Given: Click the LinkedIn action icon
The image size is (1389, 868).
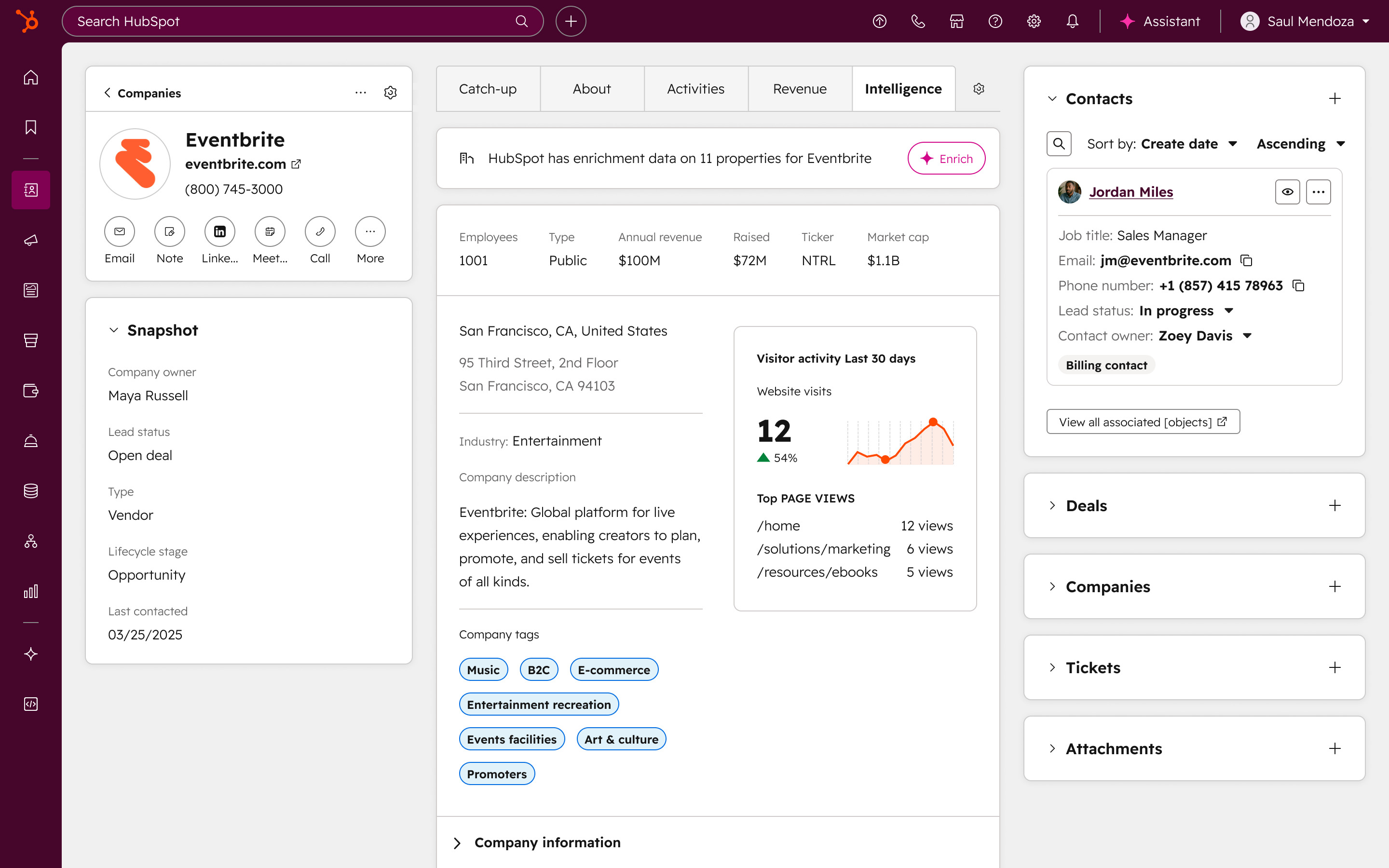Looking at the screenshot, I should click(x=220, y=231).
